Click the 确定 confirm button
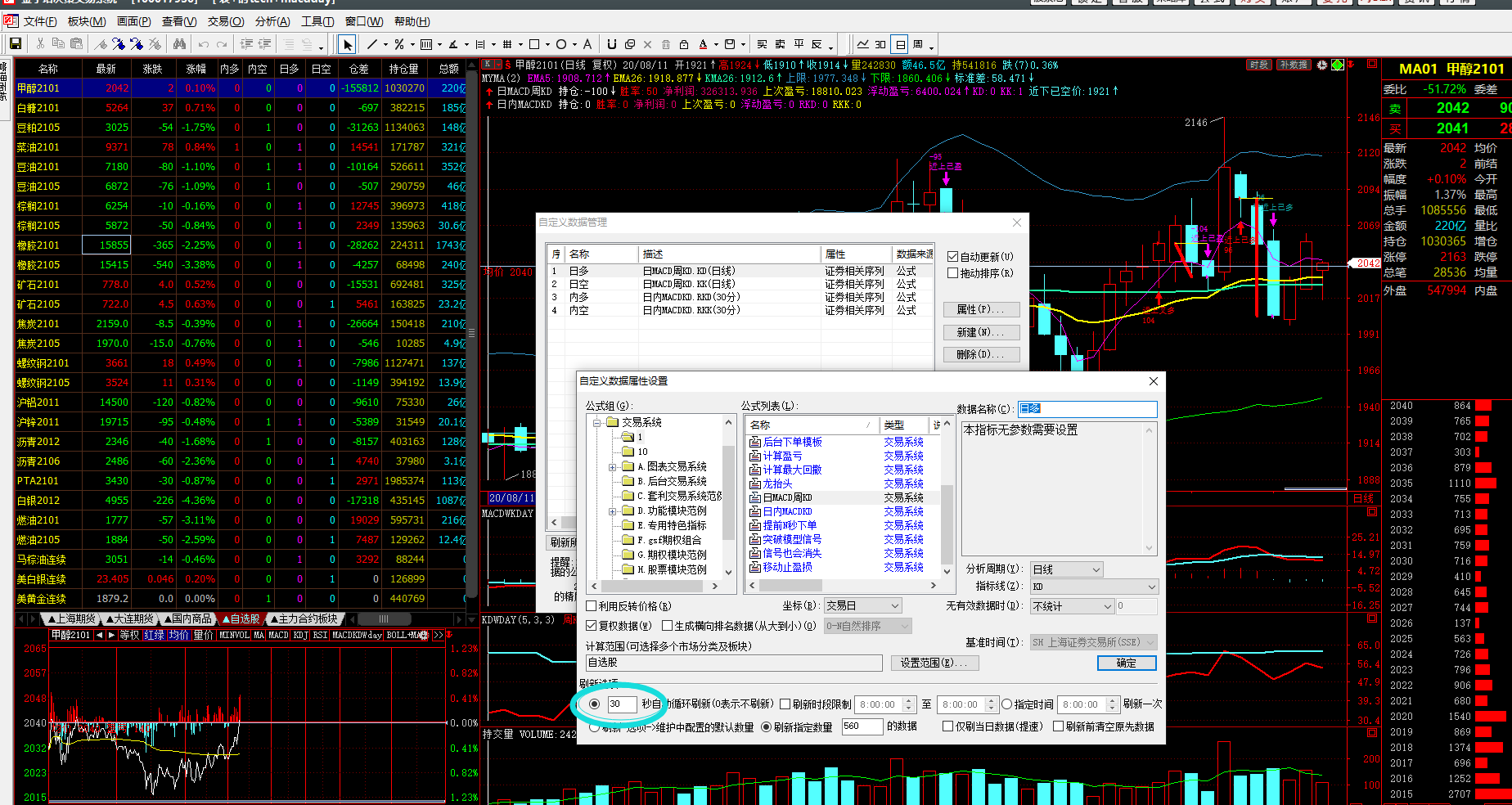The width and height of the screenshot is (1512, 805). (x=1126, y=663)
